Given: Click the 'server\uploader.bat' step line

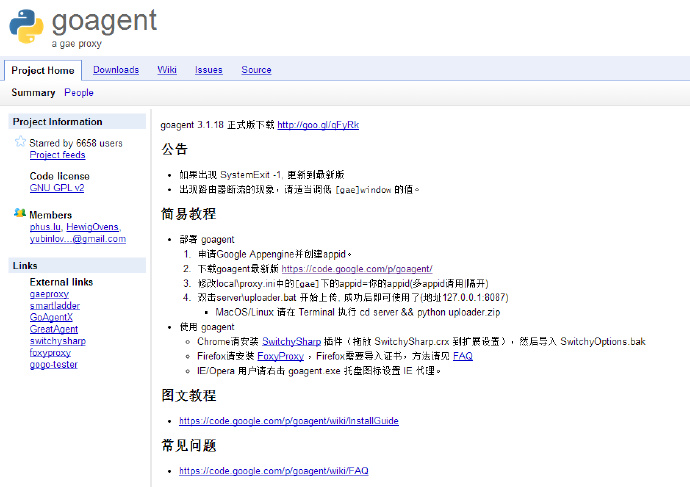Looking at the screenshot, I should click(x=353, y=298).
